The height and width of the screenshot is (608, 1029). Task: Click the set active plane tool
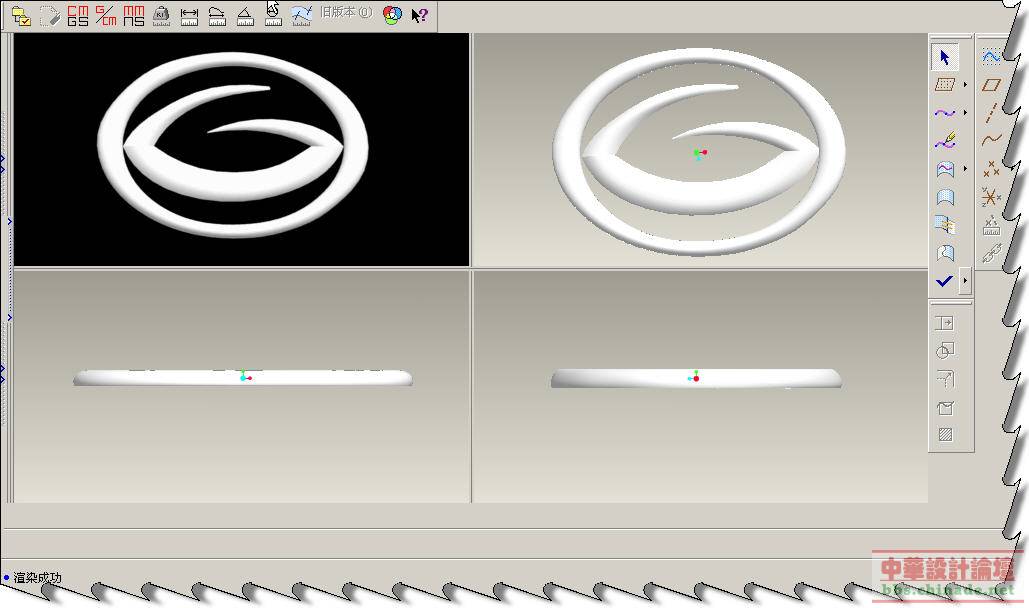944,85
